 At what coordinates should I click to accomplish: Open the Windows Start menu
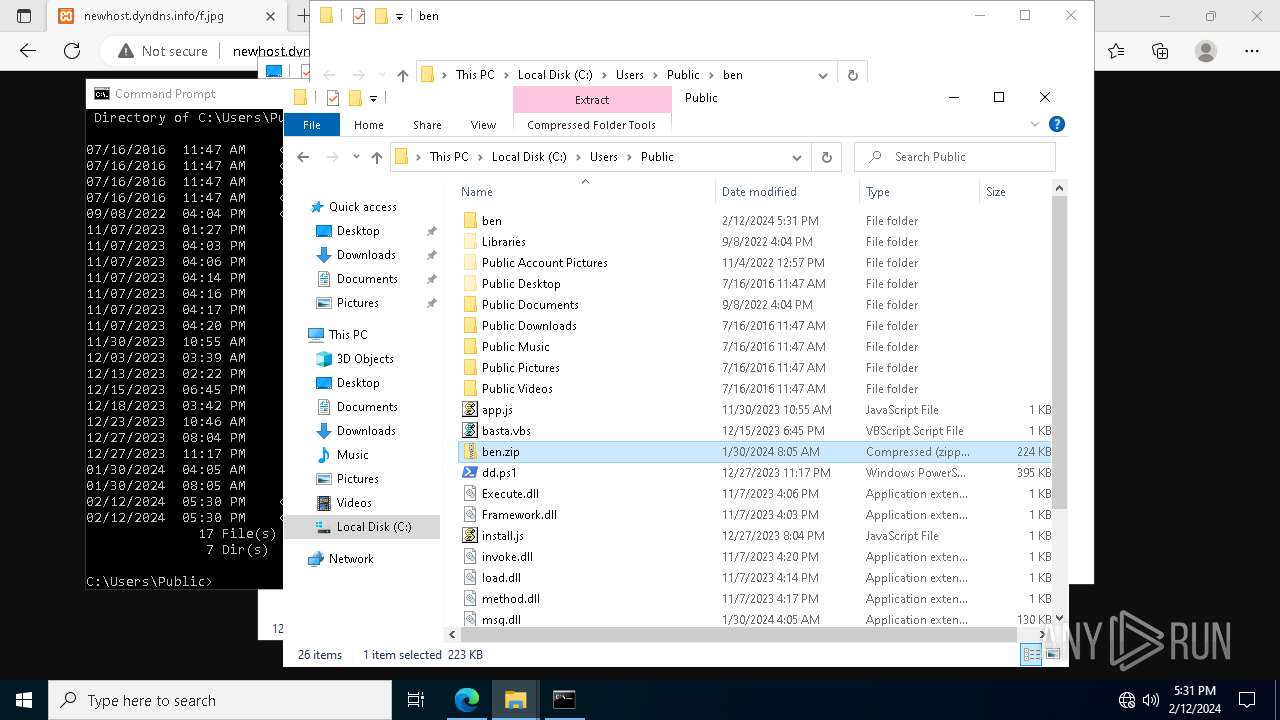pos(24,700)
